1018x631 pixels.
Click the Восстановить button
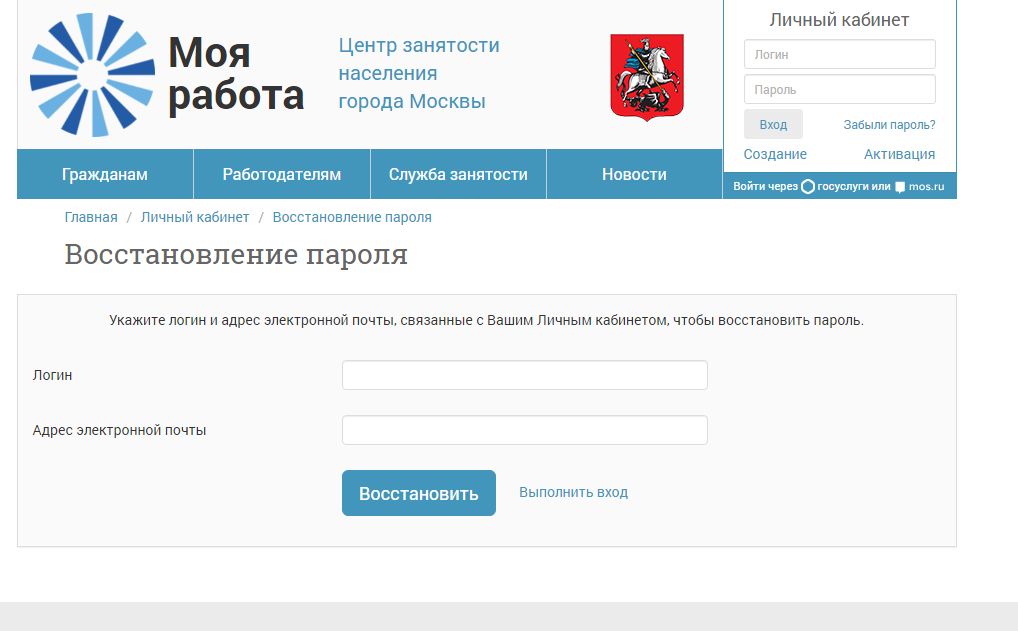419,493
